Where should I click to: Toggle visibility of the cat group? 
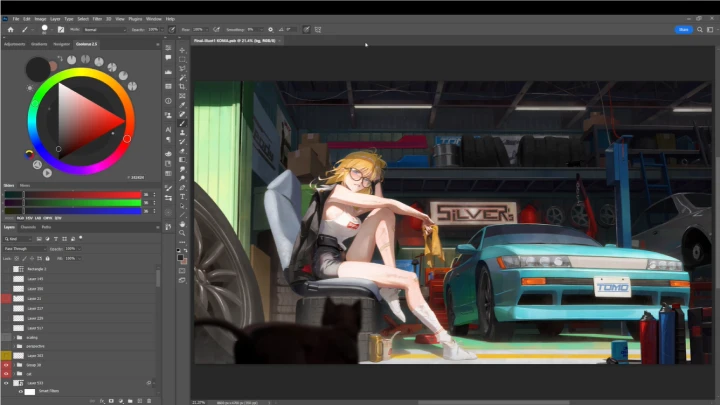(6, 374)
